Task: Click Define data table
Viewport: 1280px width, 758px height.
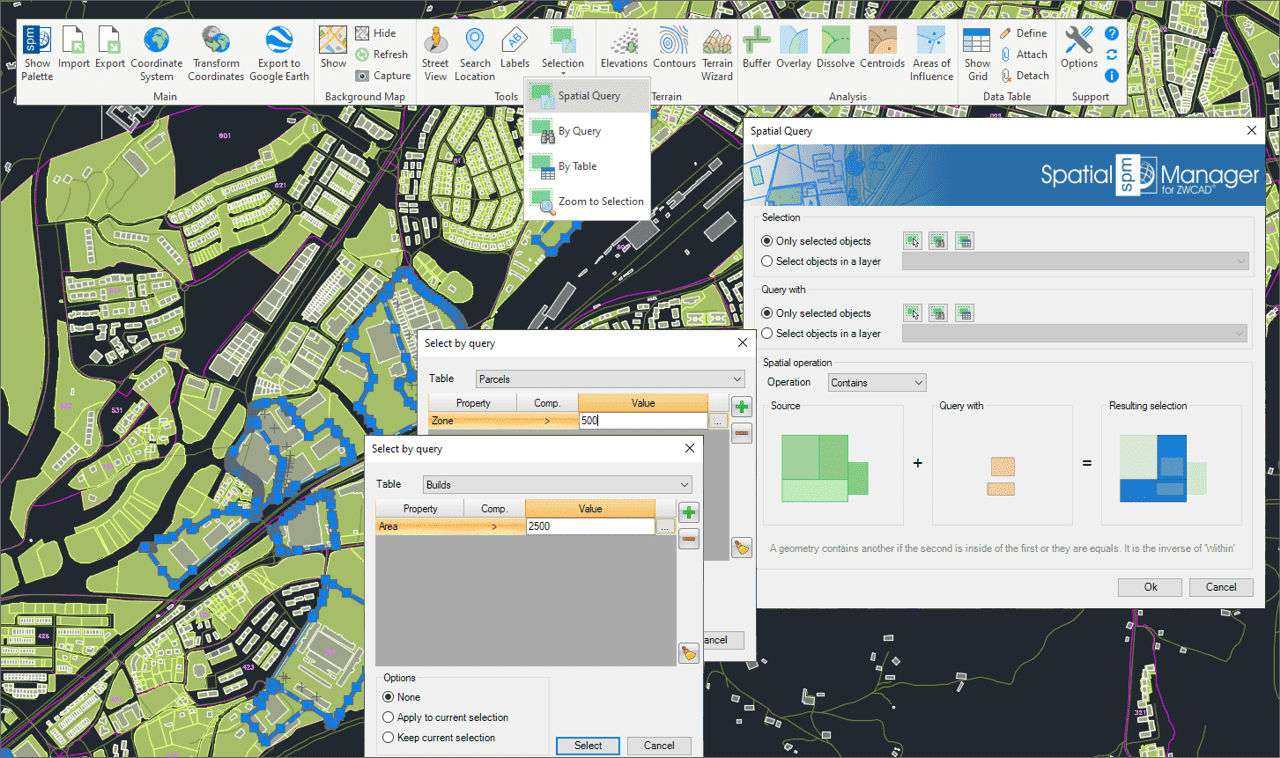Action: [x=1023, y=33]
